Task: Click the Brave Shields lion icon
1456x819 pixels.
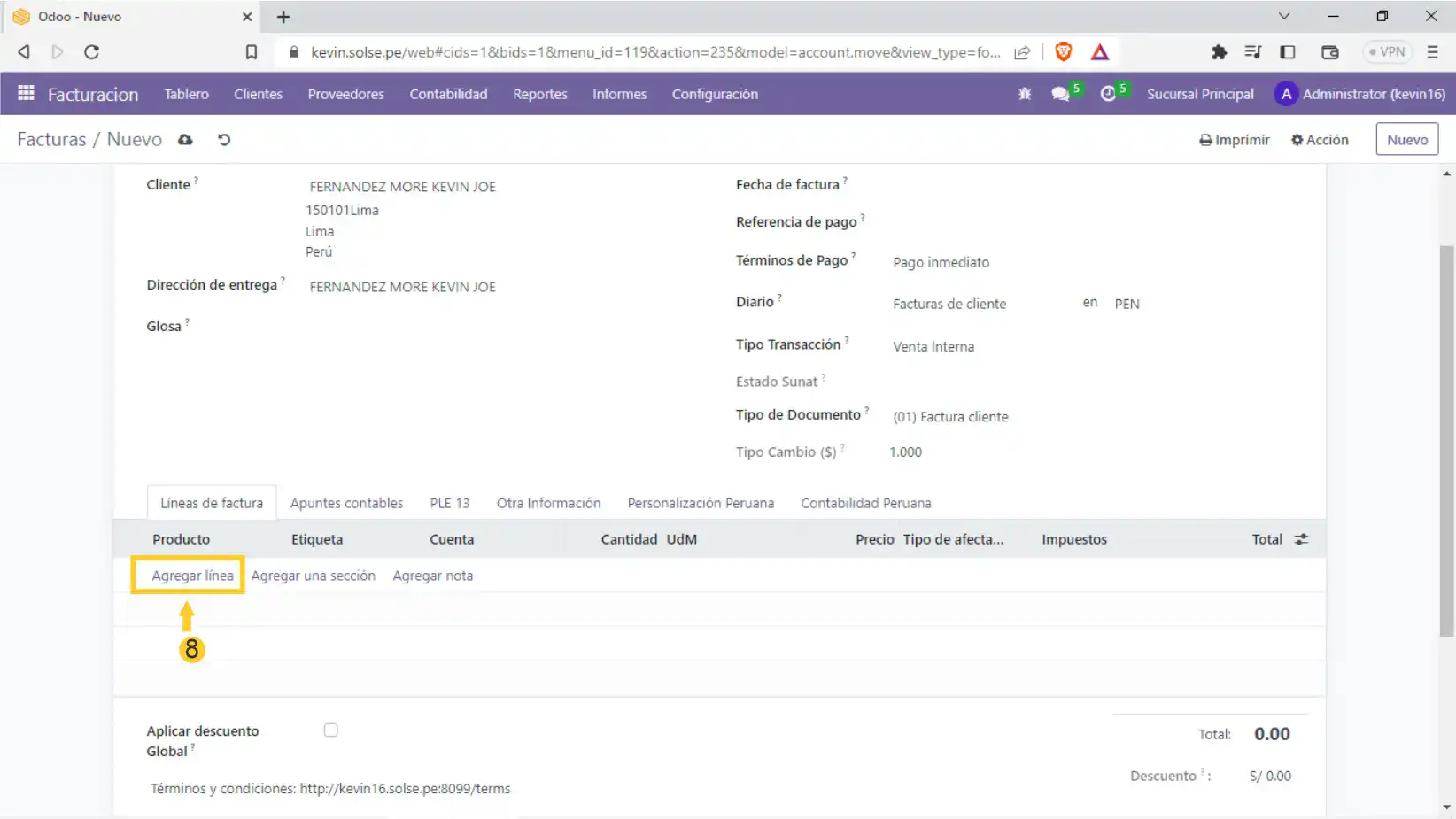Action: pos(1064,52)
